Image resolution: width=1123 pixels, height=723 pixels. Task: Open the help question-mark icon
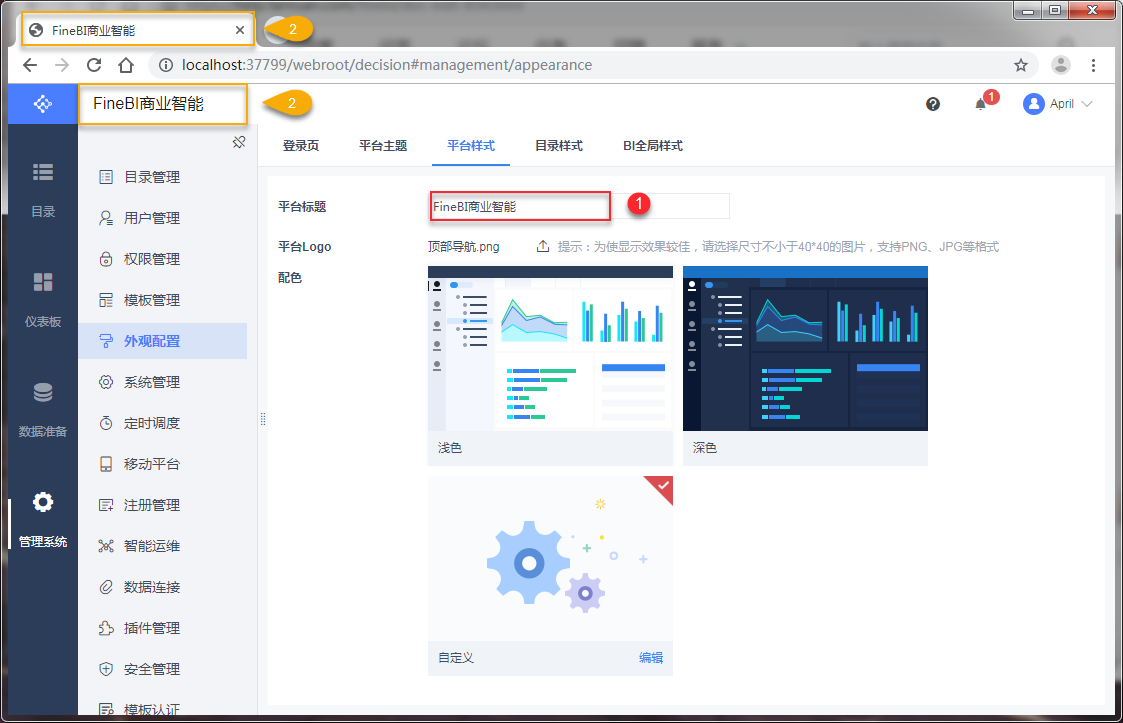tap(932, 104)
